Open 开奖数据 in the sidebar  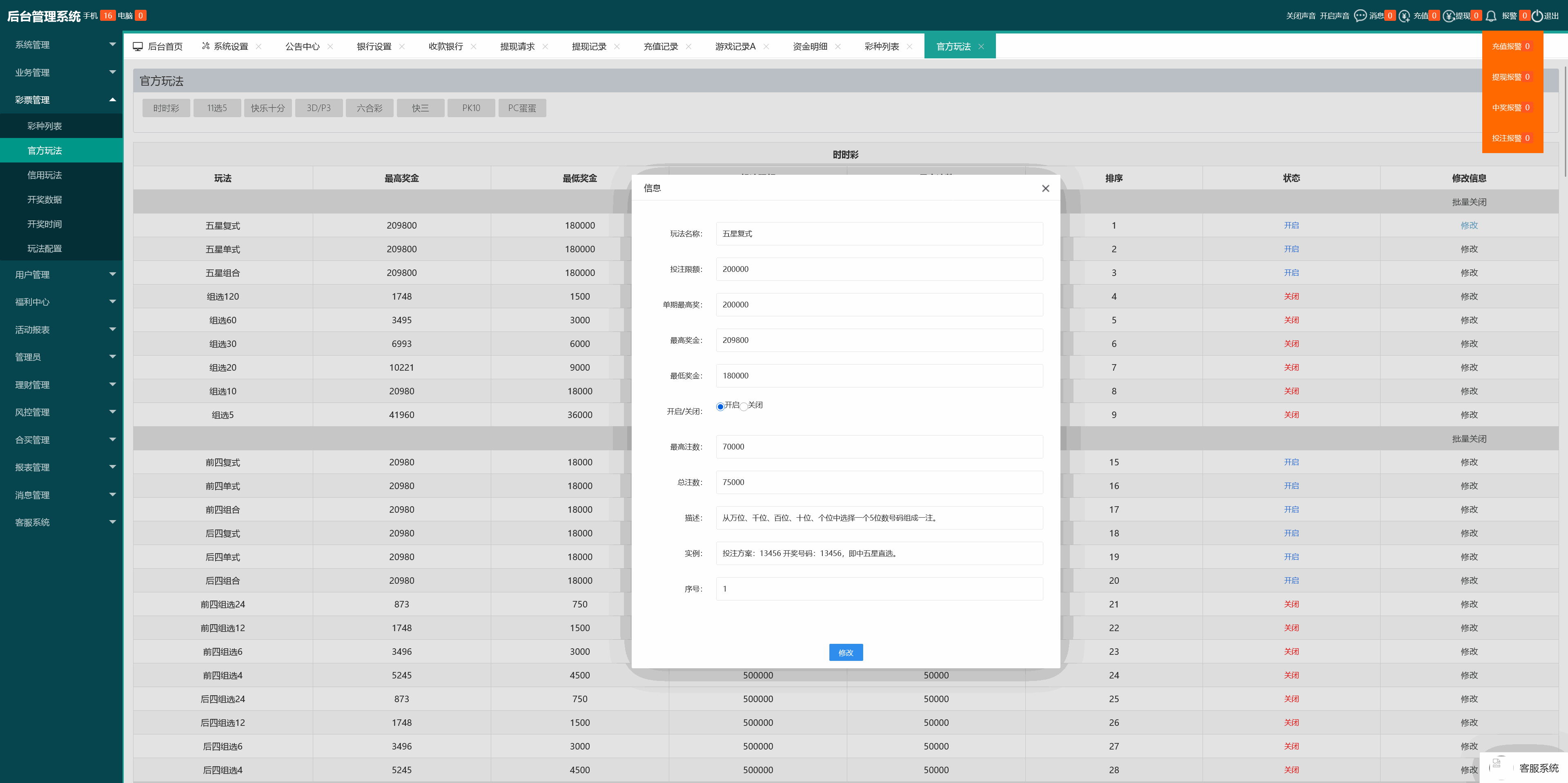(x=45, y=200)
